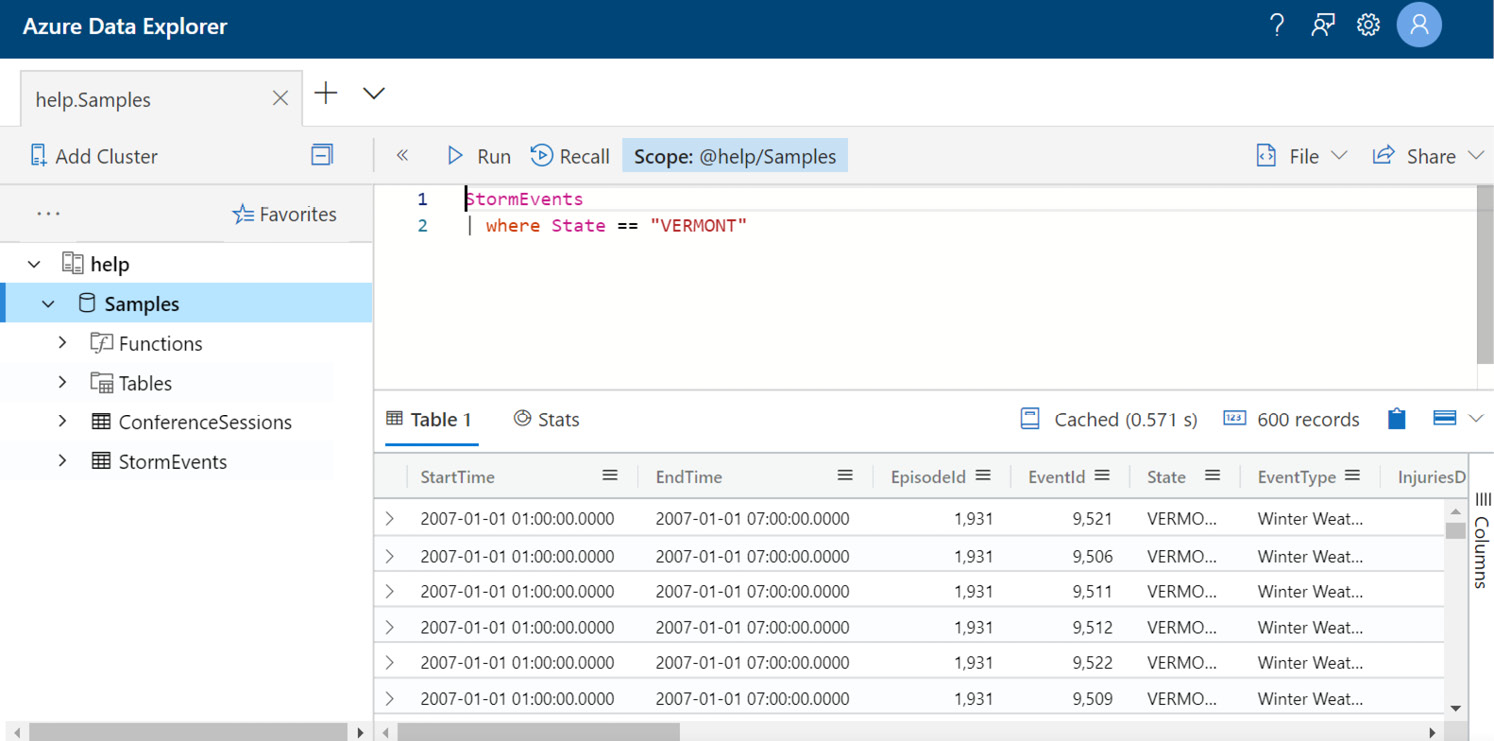Click left pane horizontal scrollbar
This screenshot has height=741, width=1494.
pos(187,733)
